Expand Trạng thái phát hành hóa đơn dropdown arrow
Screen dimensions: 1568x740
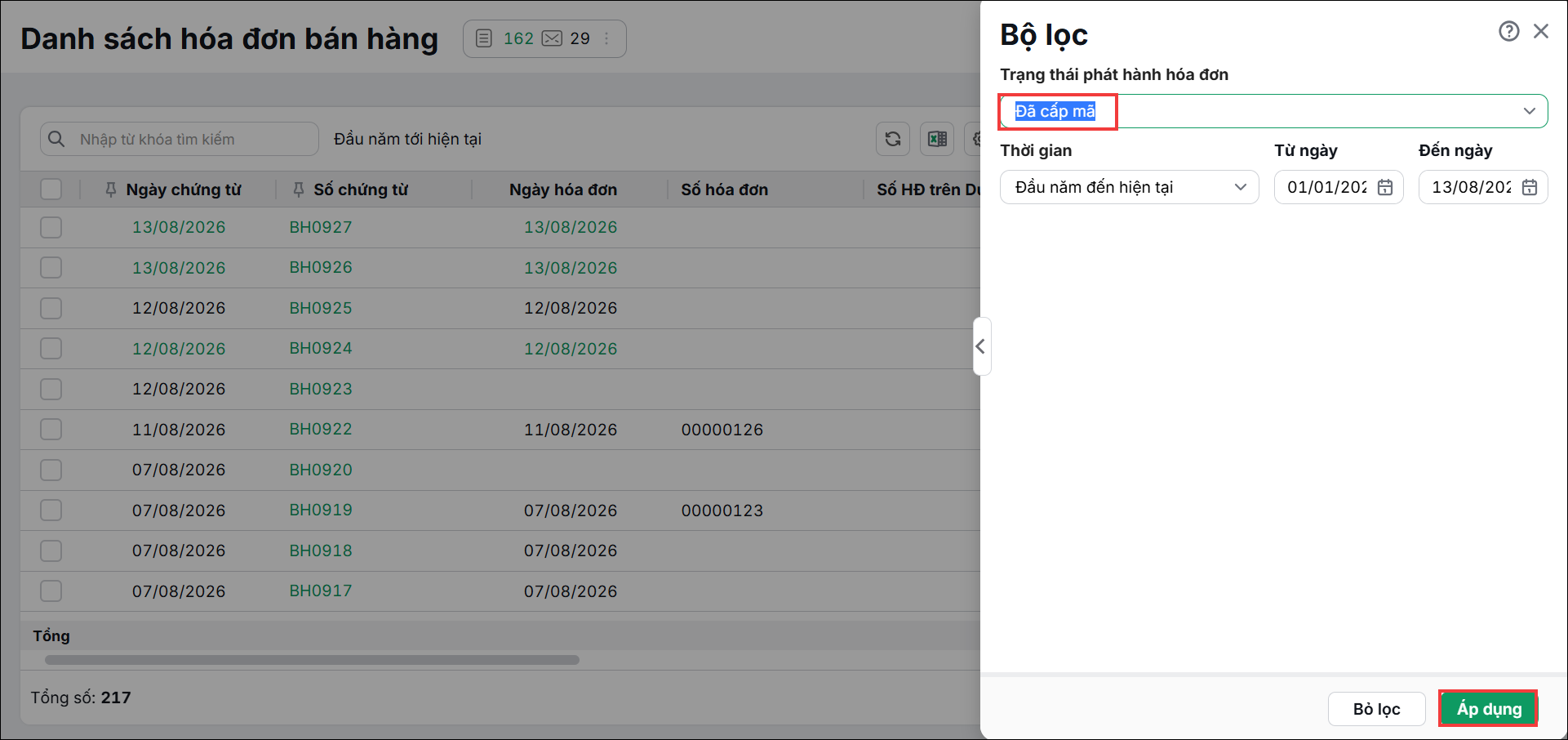pos(1529,111)
